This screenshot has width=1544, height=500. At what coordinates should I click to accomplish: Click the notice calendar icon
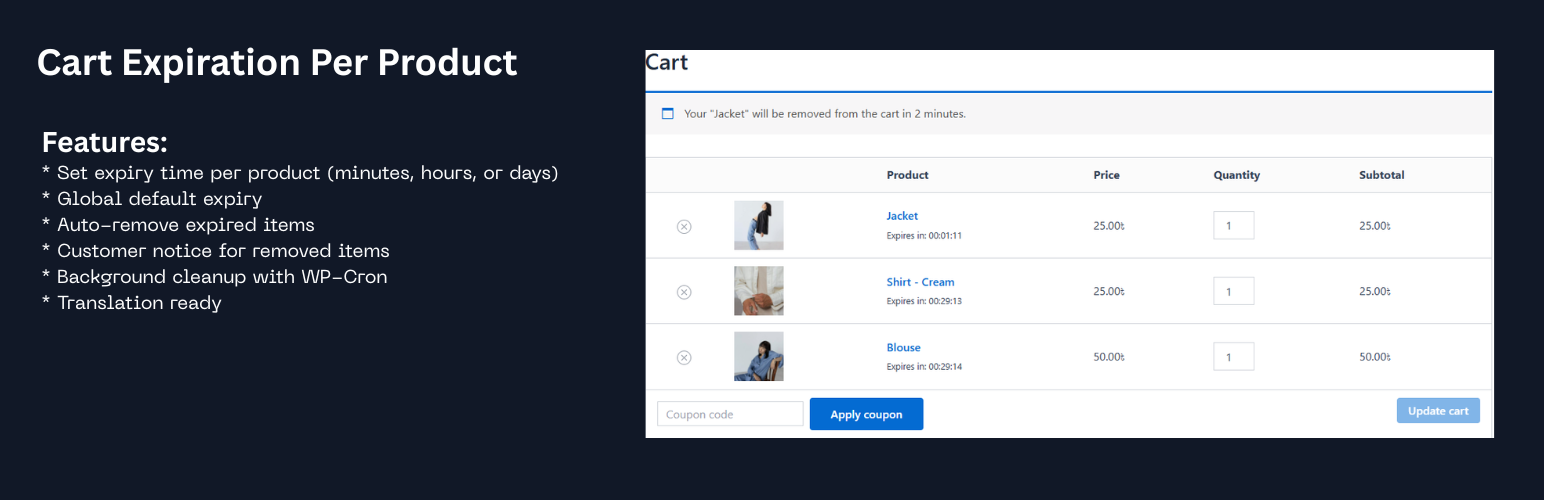(x=668, y=114)
